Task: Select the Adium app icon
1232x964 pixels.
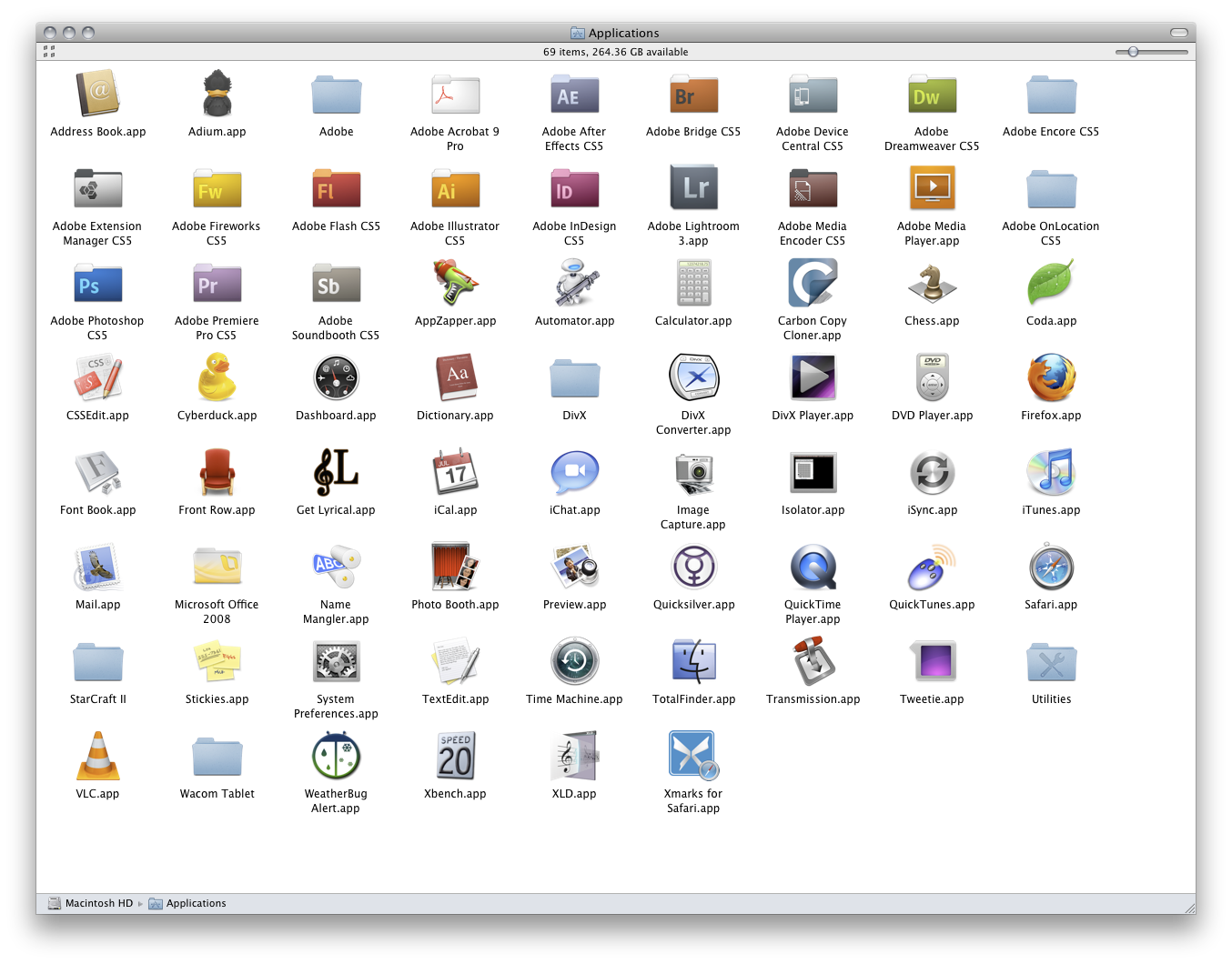Action: [217, 94]
